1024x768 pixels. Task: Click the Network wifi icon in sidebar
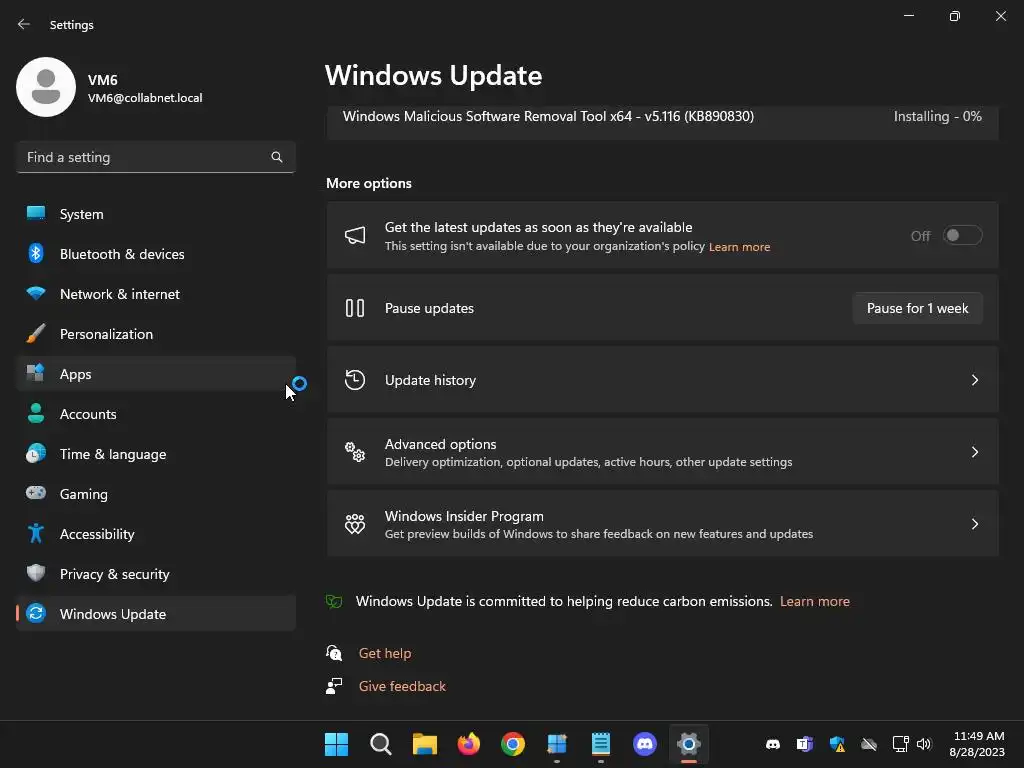click(x=36, y=293)
